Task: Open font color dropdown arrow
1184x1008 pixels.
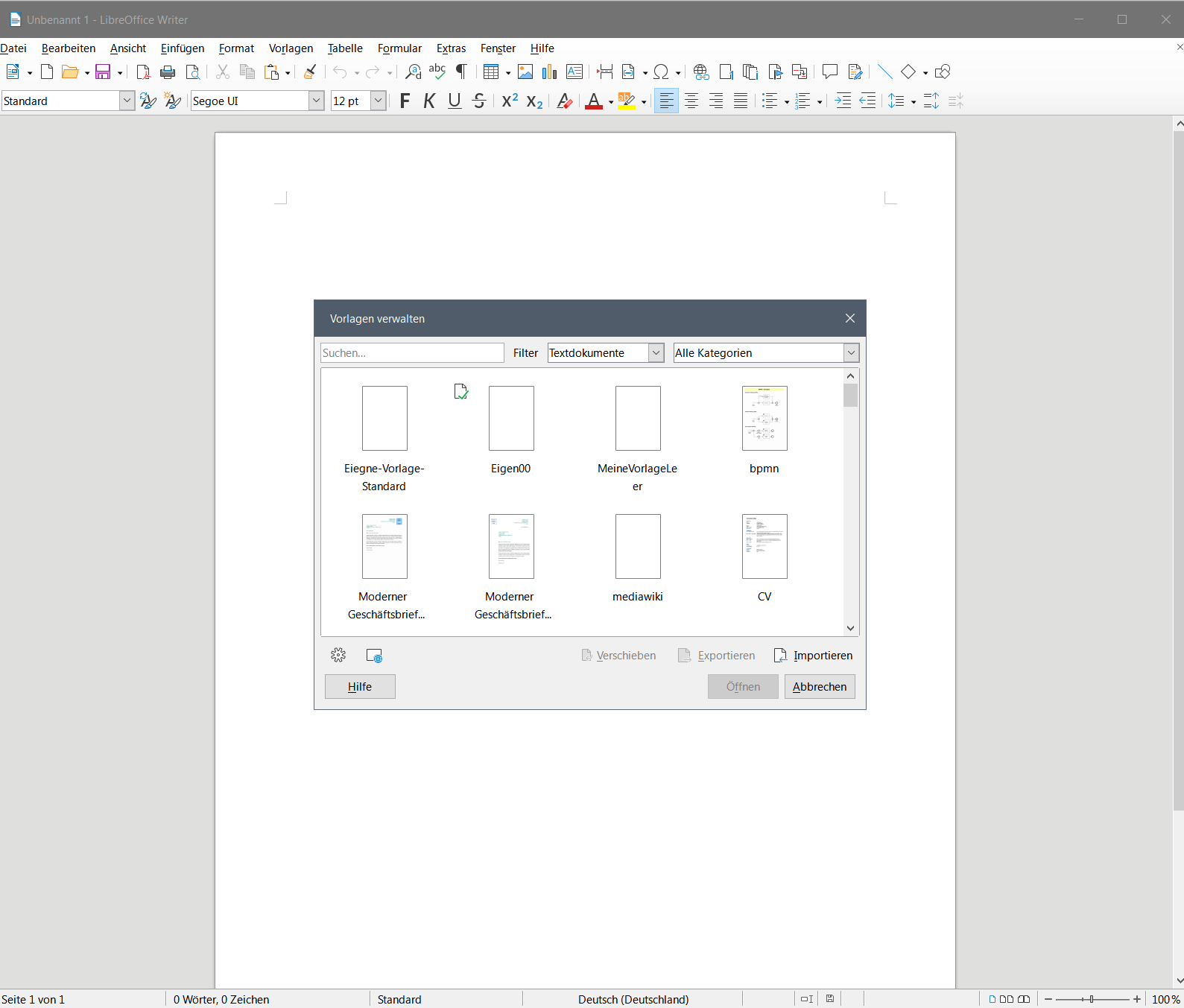Action: point(611,102)
